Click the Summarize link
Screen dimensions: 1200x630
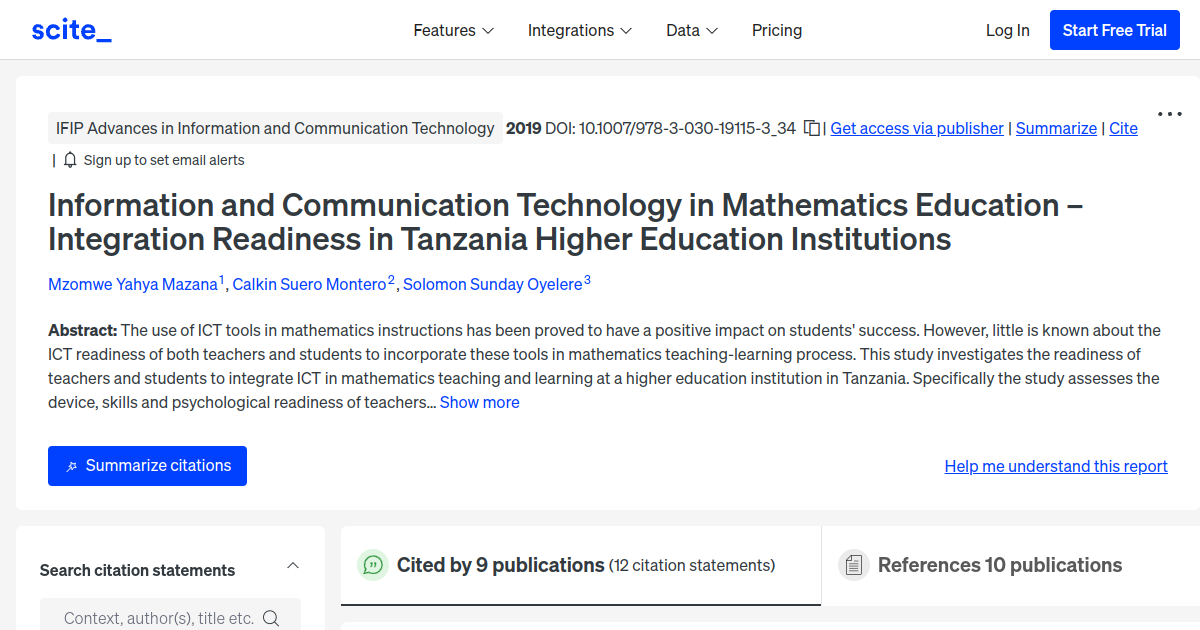pyautogui.click(x=1056, y=128)
